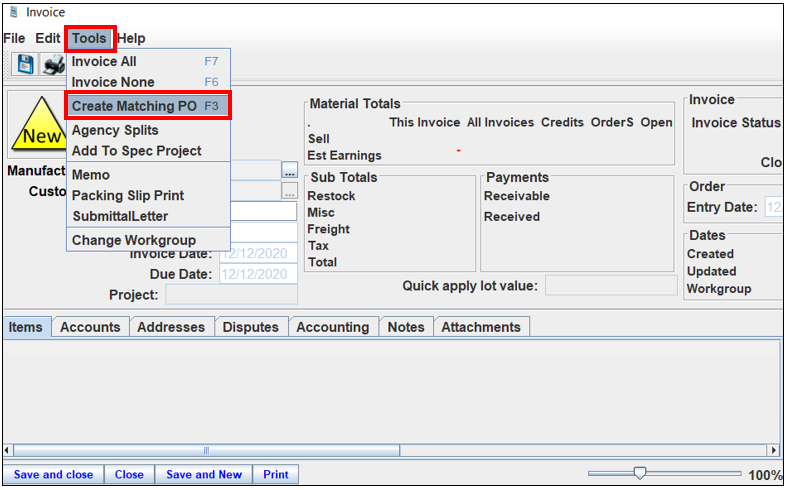Image resolution: width=788 pixels, height=490 pixels.
Task: Choose Add To Spec Project
Action: coord(148,151)
